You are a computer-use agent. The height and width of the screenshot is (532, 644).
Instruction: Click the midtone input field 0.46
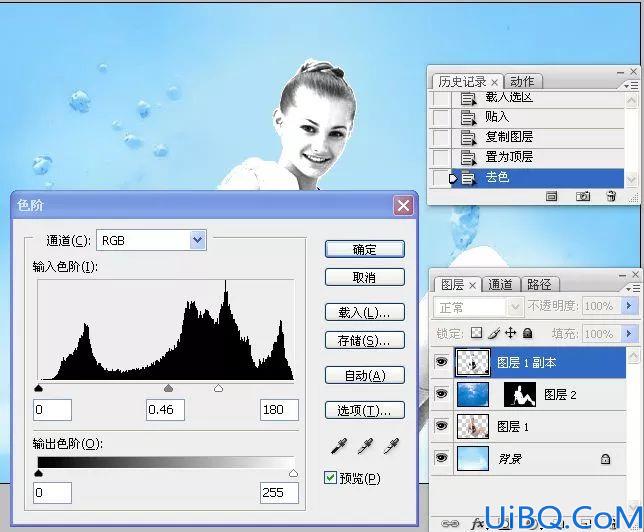pos(165,410)
